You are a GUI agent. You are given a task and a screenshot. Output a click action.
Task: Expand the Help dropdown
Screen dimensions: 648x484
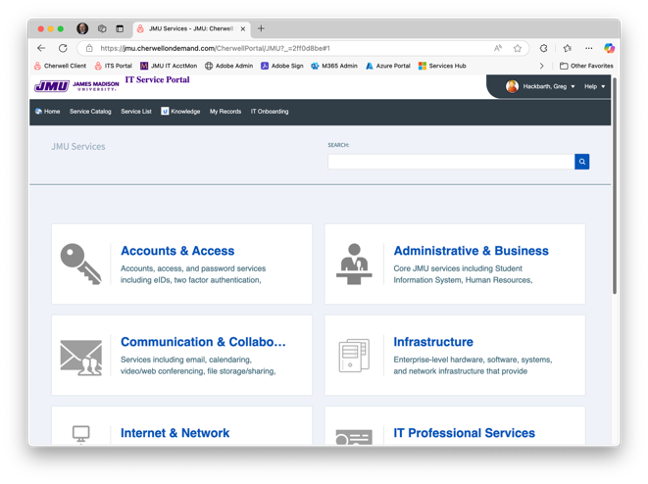(x=594, y=86)
